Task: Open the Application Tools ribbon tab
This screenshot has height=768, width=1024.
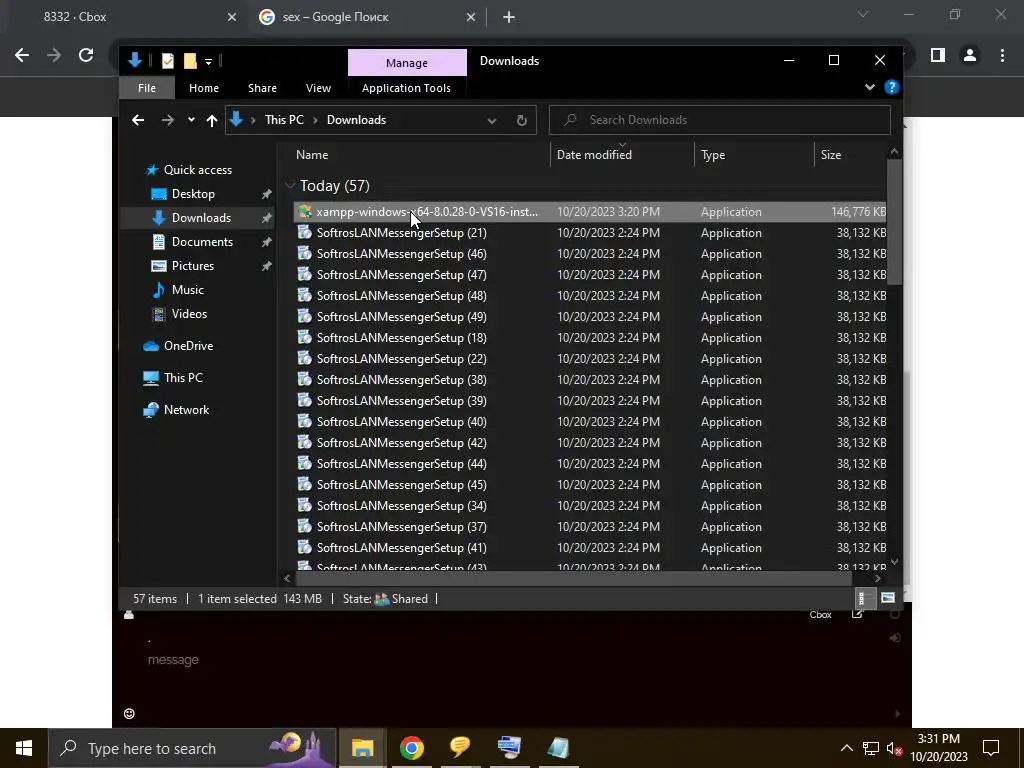Action: pos(406,88)
